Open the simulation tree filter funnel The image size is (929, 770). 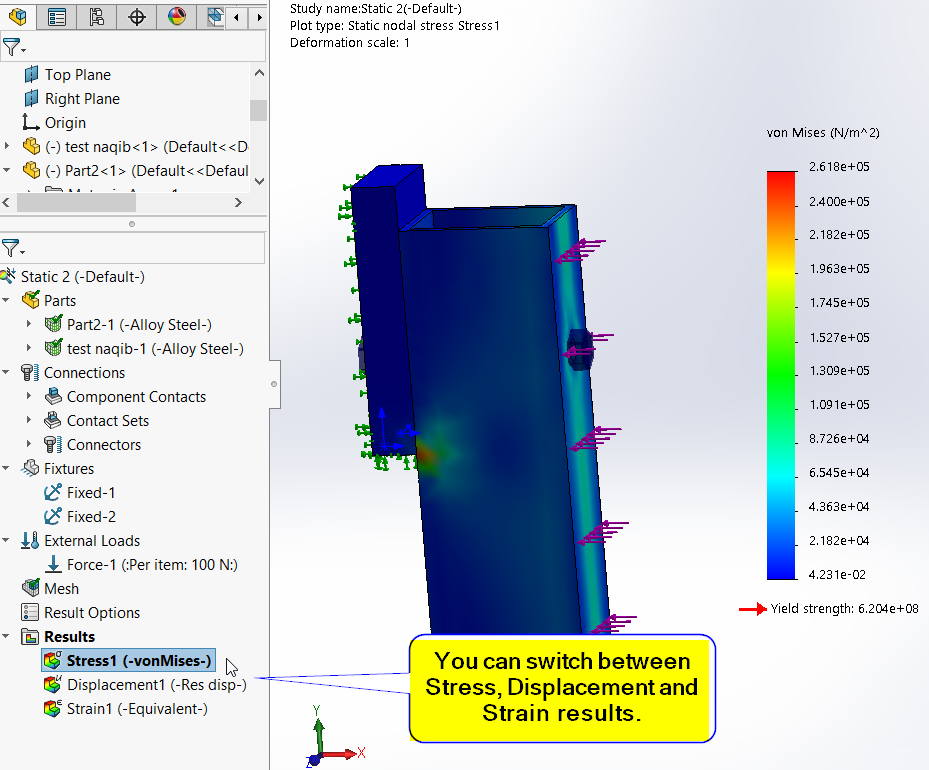click(13, 248)
